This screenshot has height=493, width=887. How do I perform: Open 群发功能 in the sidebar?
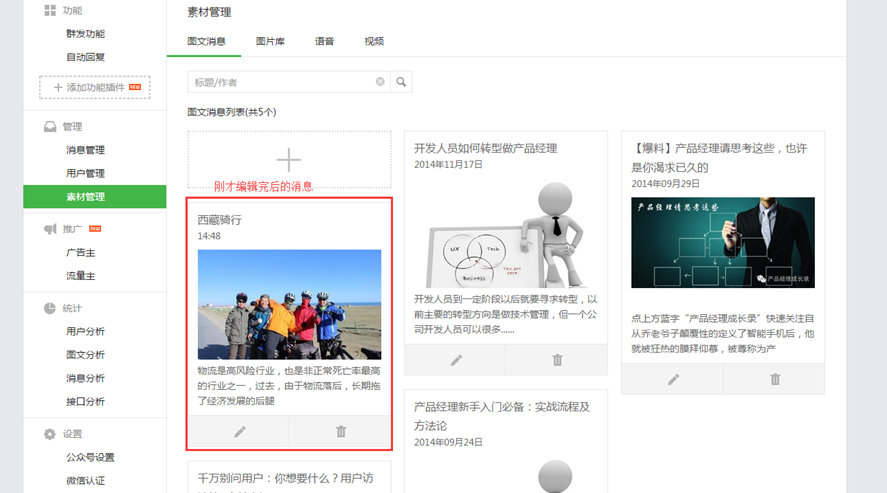[85, 34]
